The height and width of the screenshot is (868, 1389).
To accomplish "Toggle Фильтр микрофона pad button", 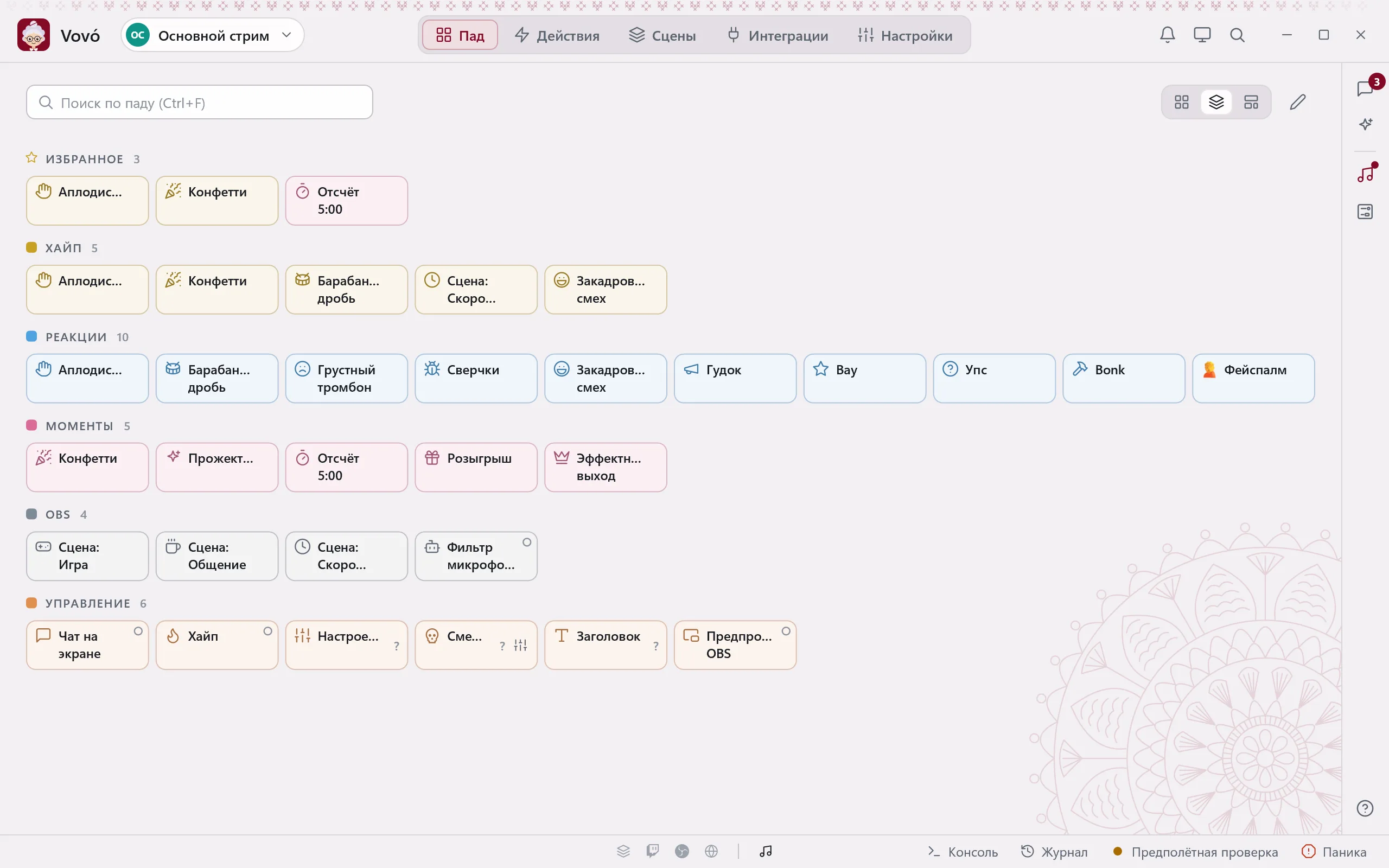I will pos(476,556).
